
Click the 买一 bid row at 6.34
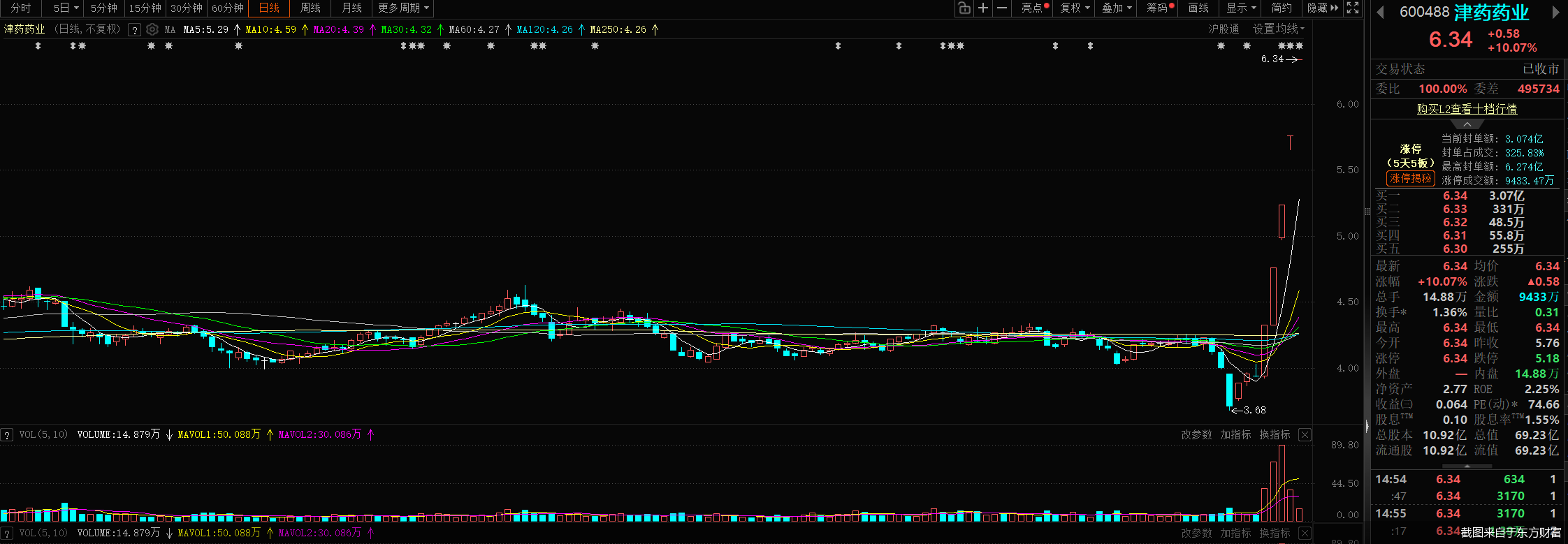(x=1467, y=196)
